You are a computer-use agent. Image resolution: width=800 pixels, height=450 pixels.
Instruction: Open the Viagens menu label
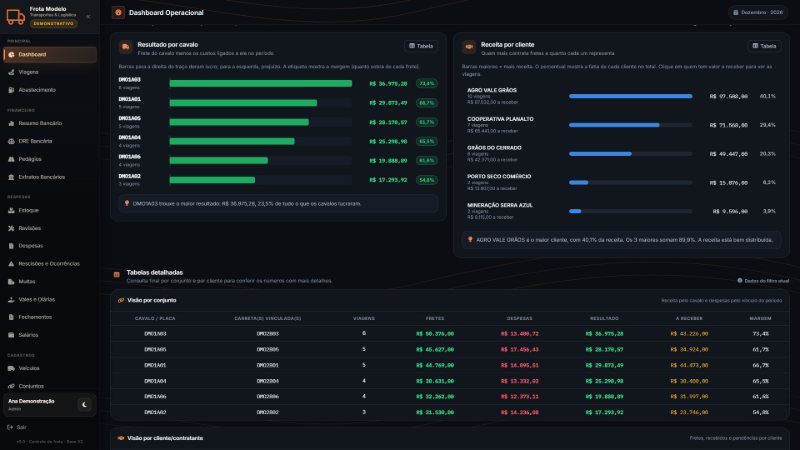coord(29,72)
